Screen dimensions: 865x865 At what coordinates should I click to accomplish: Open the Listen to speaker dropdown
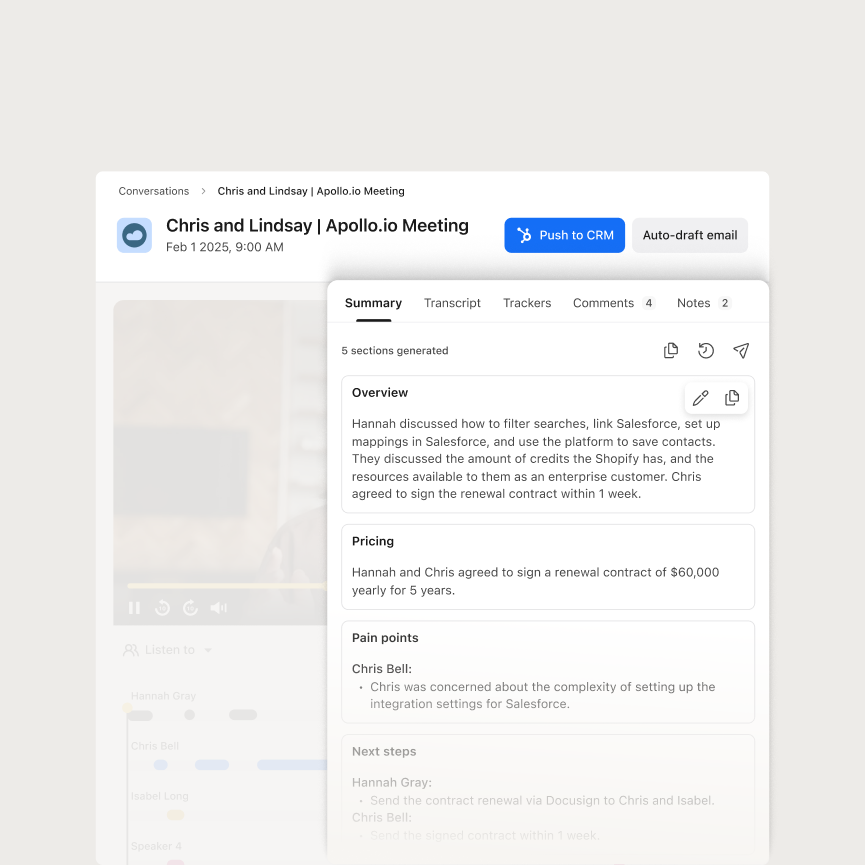click(167, 649)
